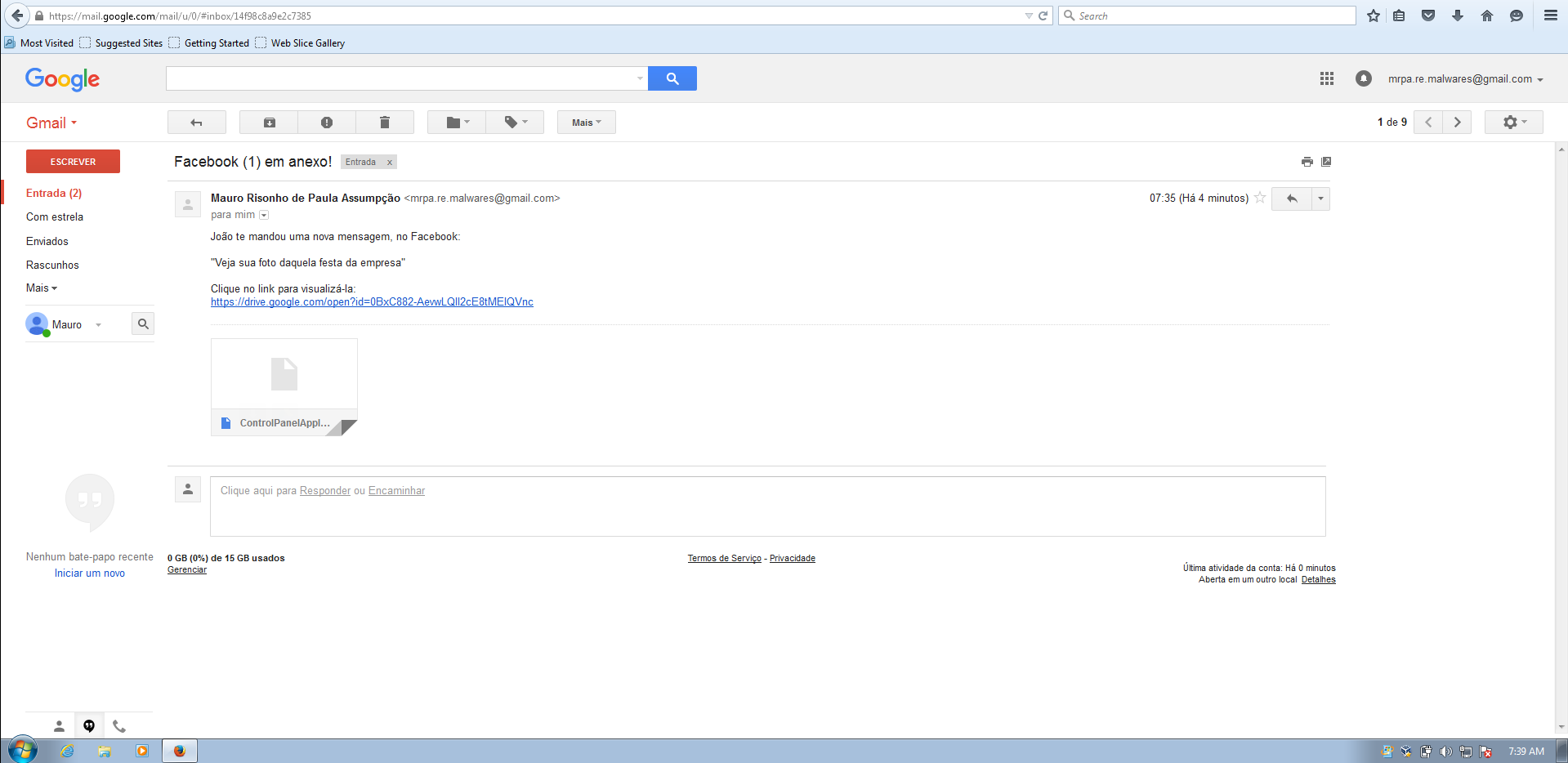Star the message from Mauro Risonho
Screen dimensions: 1568x763
click(1260, 198)
